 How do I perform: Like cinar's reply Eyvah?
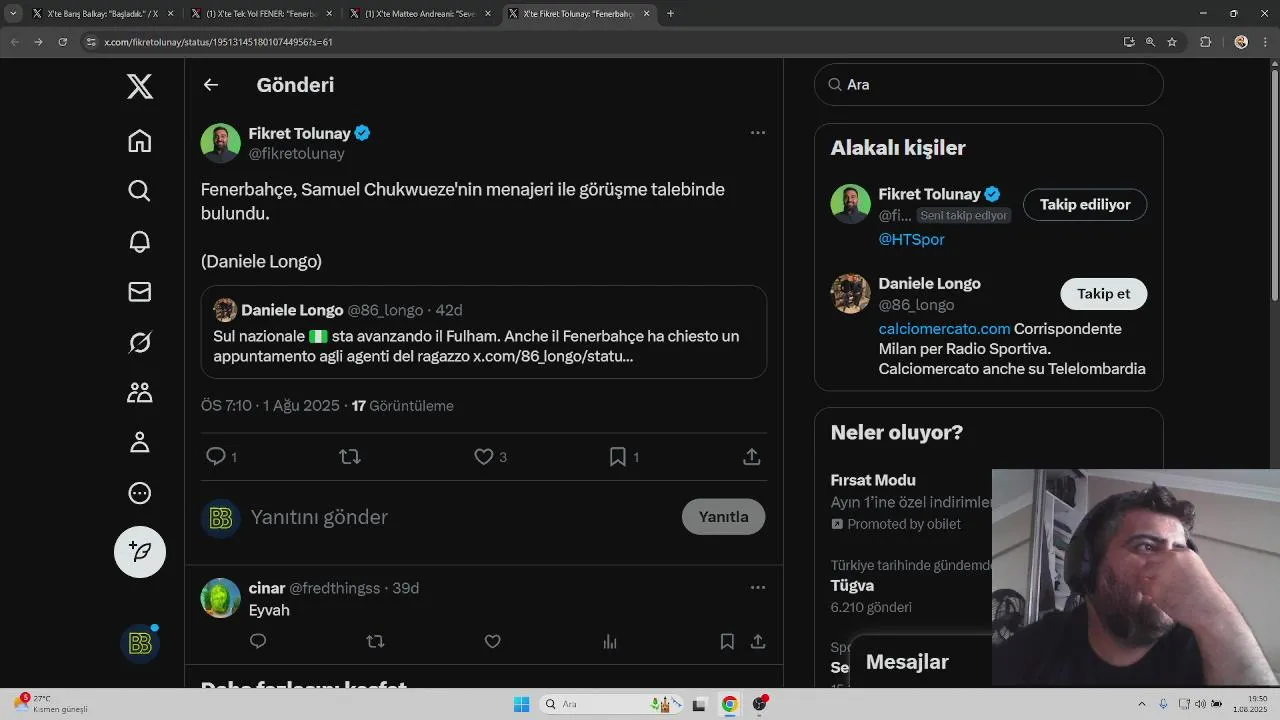[492, 641]
